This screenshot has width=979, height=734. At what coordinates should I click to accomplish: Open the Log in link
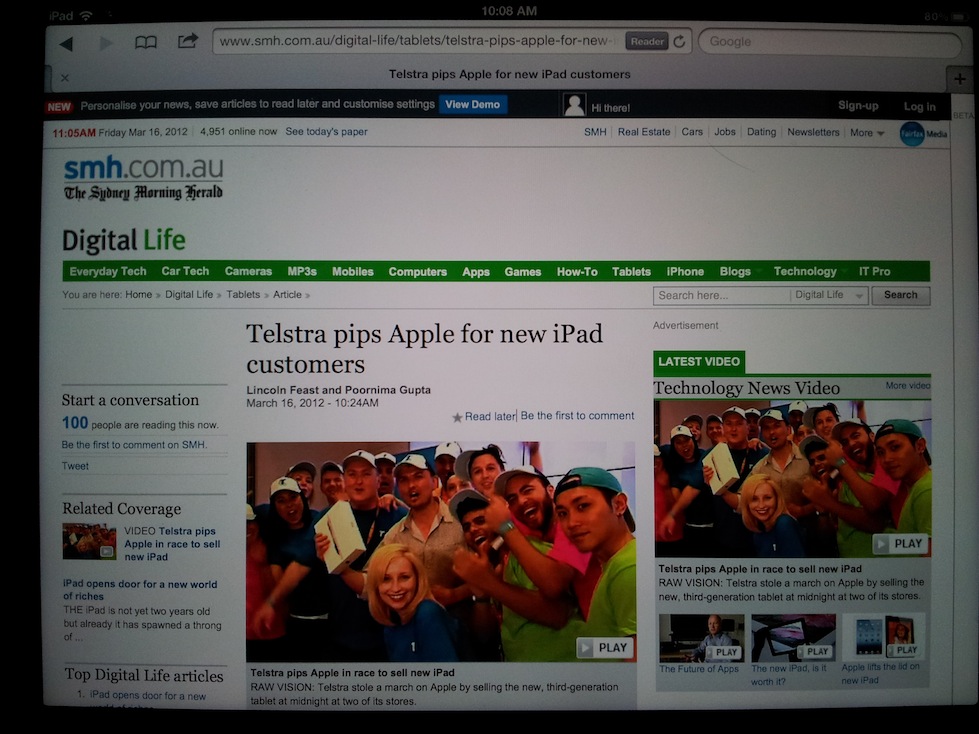coord(920,107)
